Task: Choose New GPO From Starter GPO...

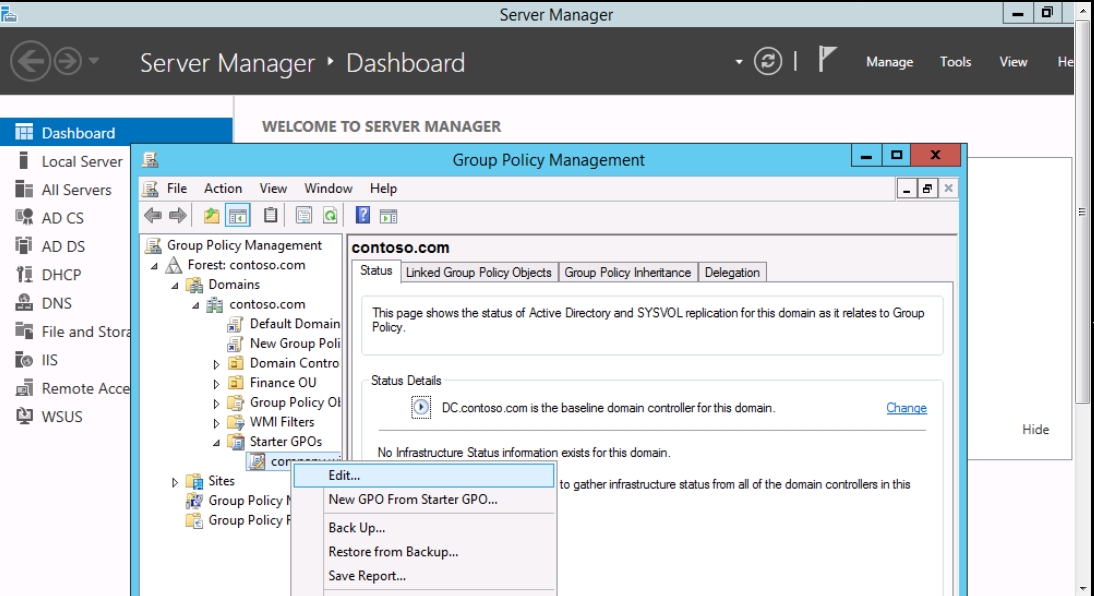Action: 424,500
